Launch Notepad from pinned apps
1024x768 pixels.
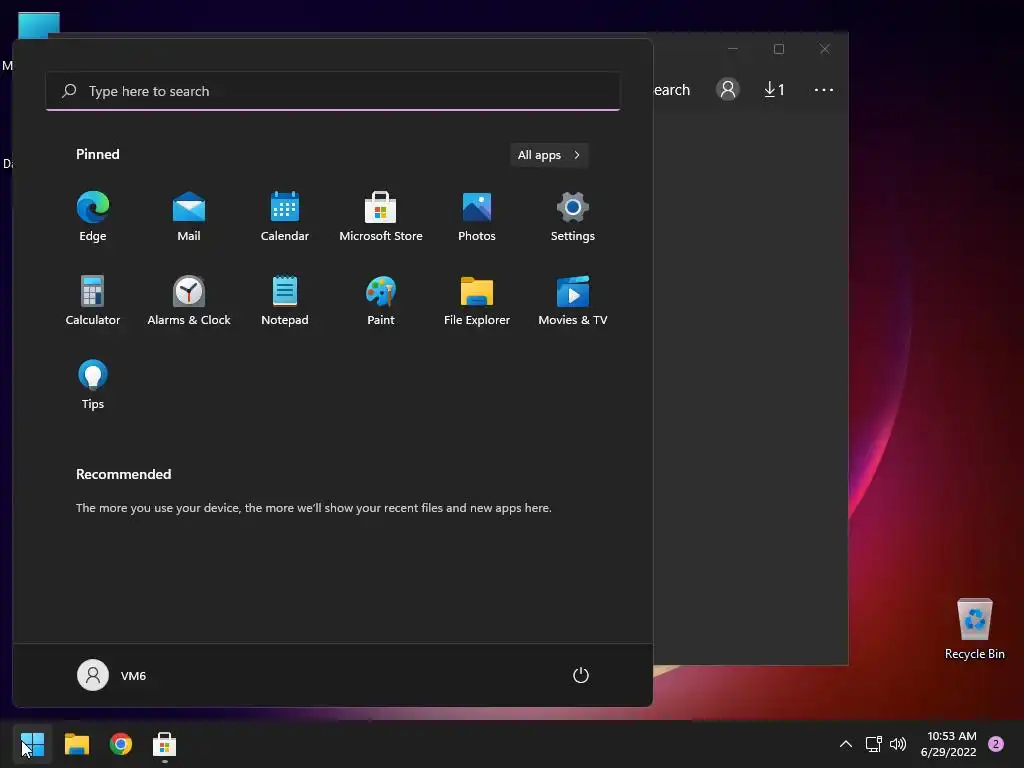285,300
